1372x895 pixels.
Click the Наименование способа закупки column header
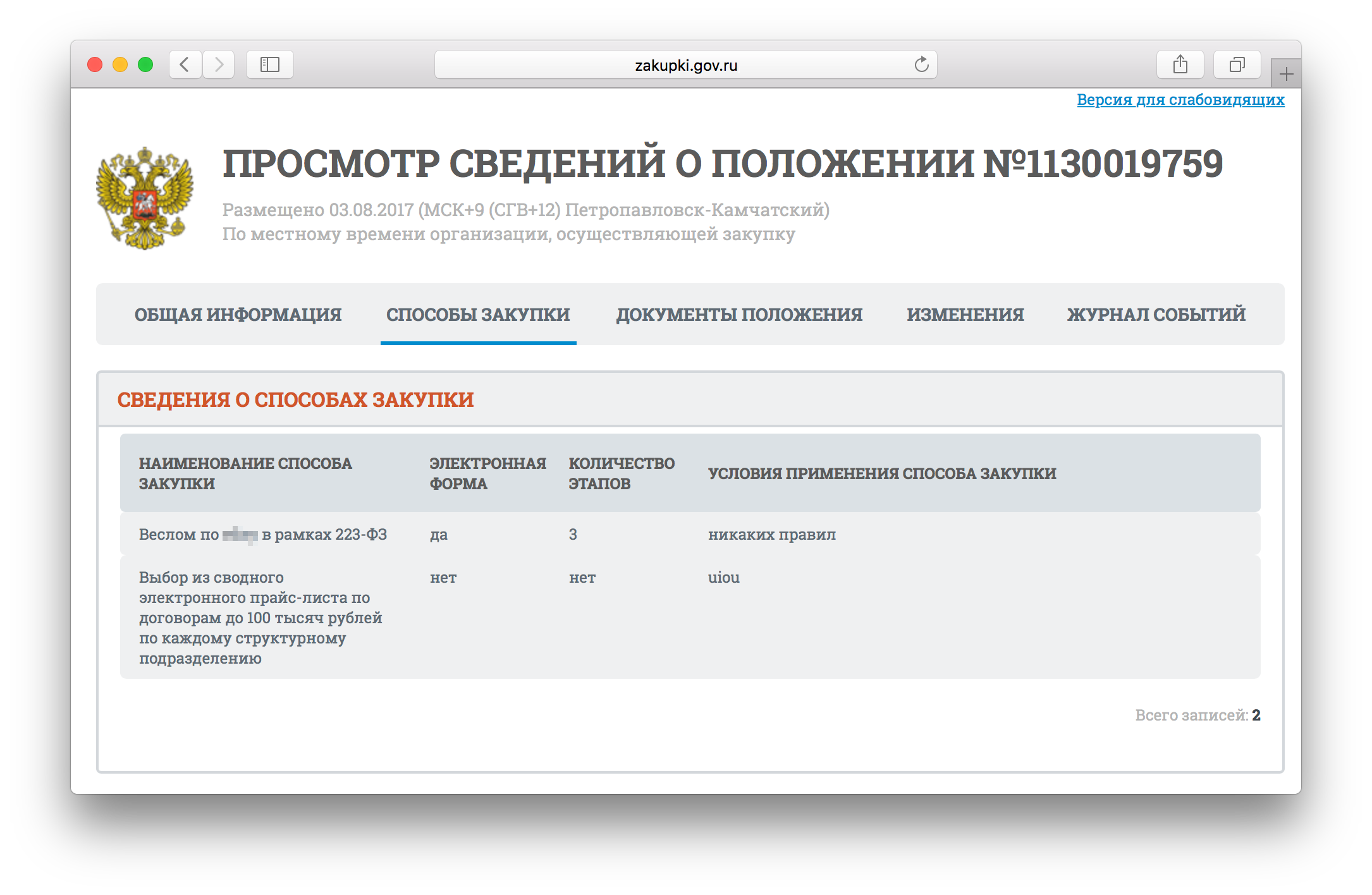click(x=245, y=473)
